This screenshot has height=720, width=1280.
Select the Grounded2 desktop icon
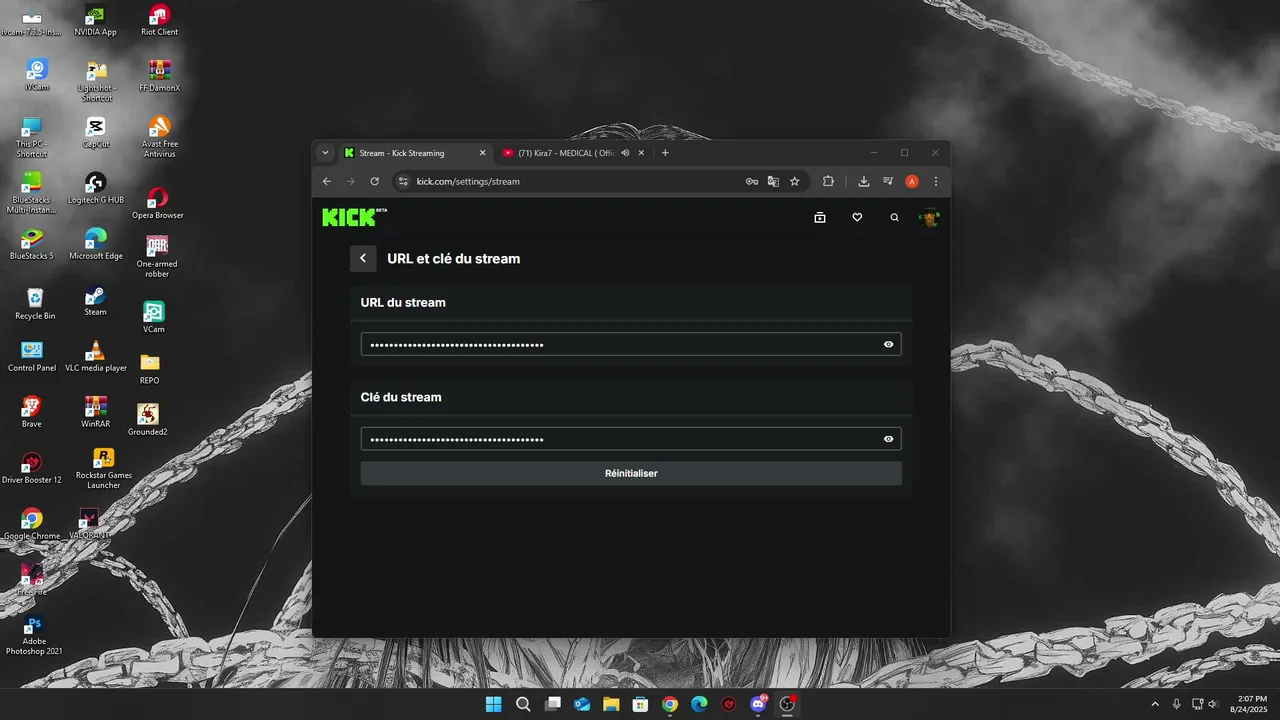(x=148, y=420)
